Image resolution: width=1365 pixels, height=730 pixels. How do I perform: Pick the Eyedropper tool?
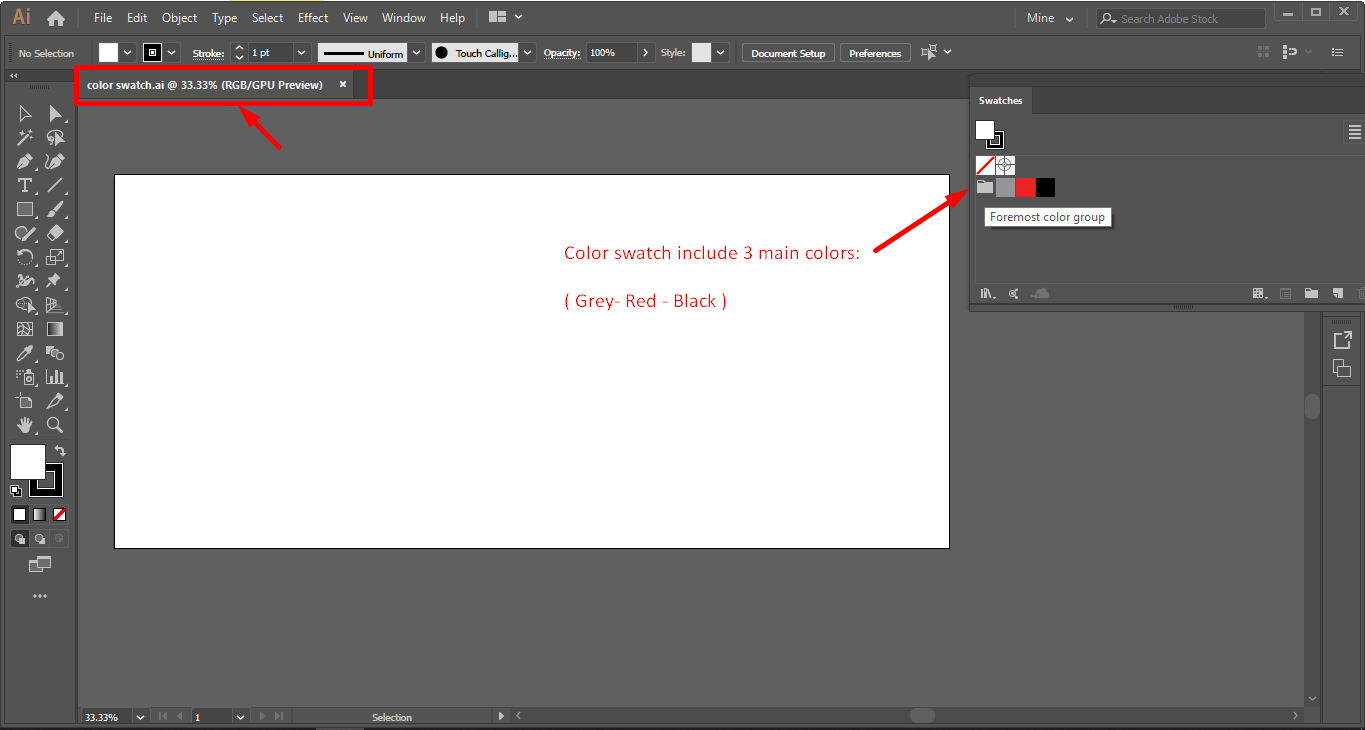click(25, 353)
